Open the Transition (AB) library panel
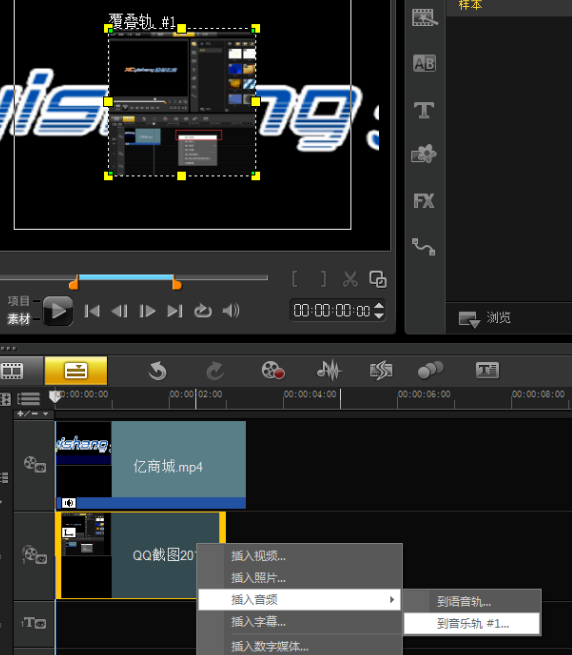The image size is (572, 655). pos(424,63)
